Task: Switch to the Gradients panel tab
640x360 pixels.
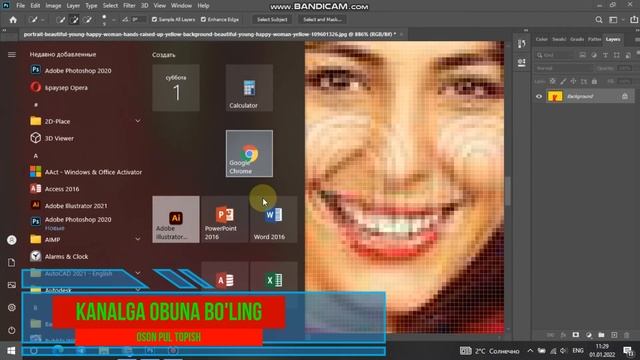Action: point(577,39)
